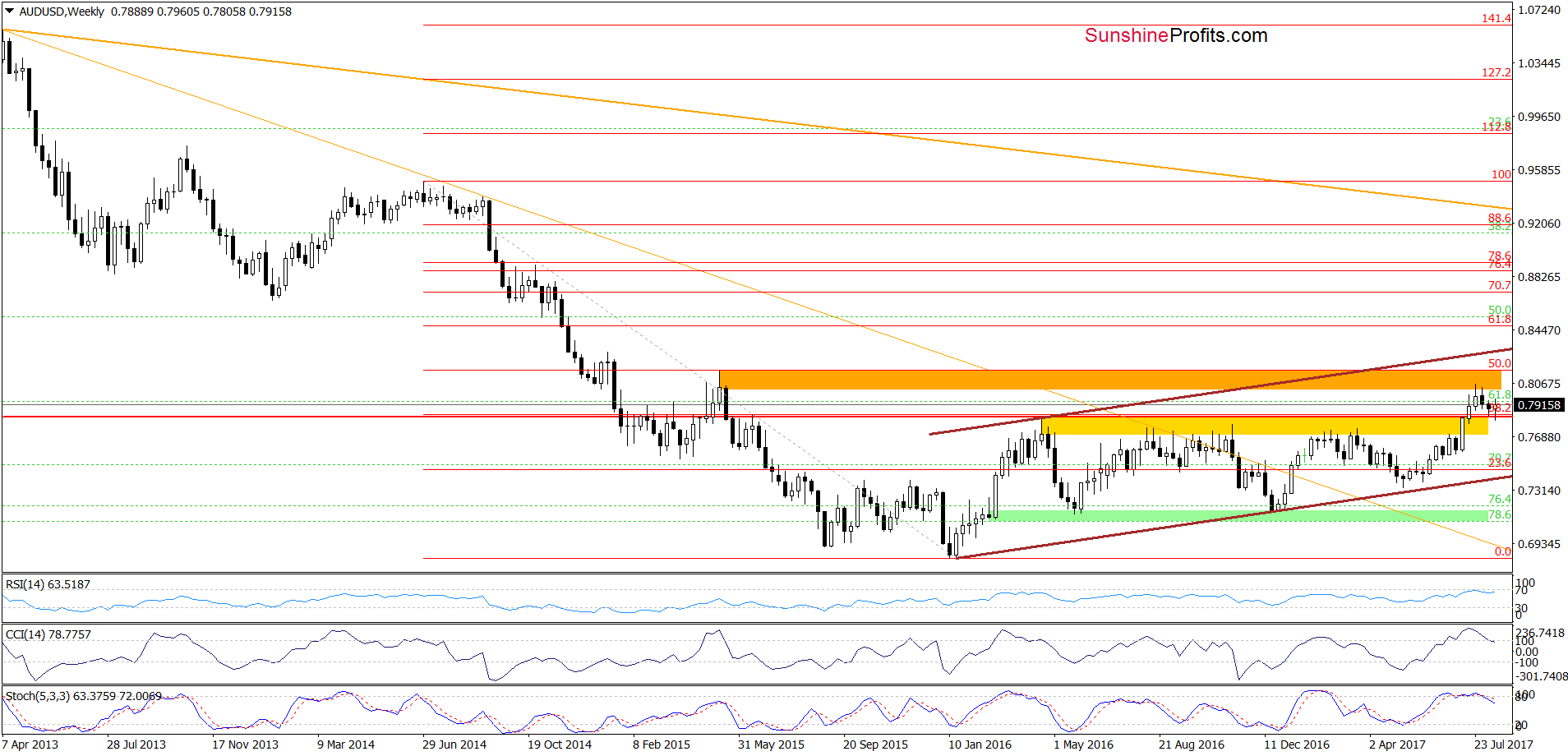
Task: Click the date label 28 Jul 2013
Action: 136,744
